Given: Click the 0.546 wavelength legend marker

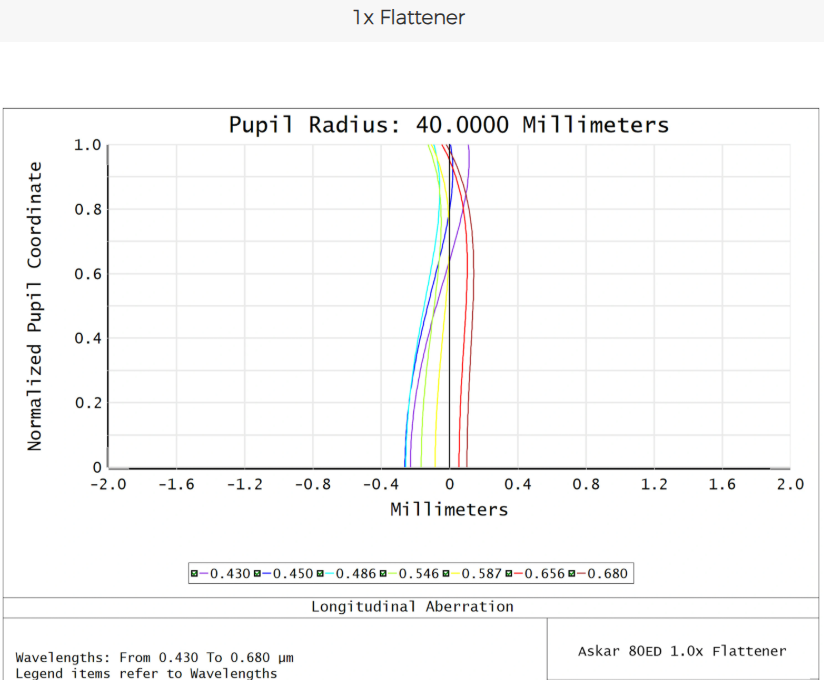Looking at the screenshot, I should click(384, 573).
